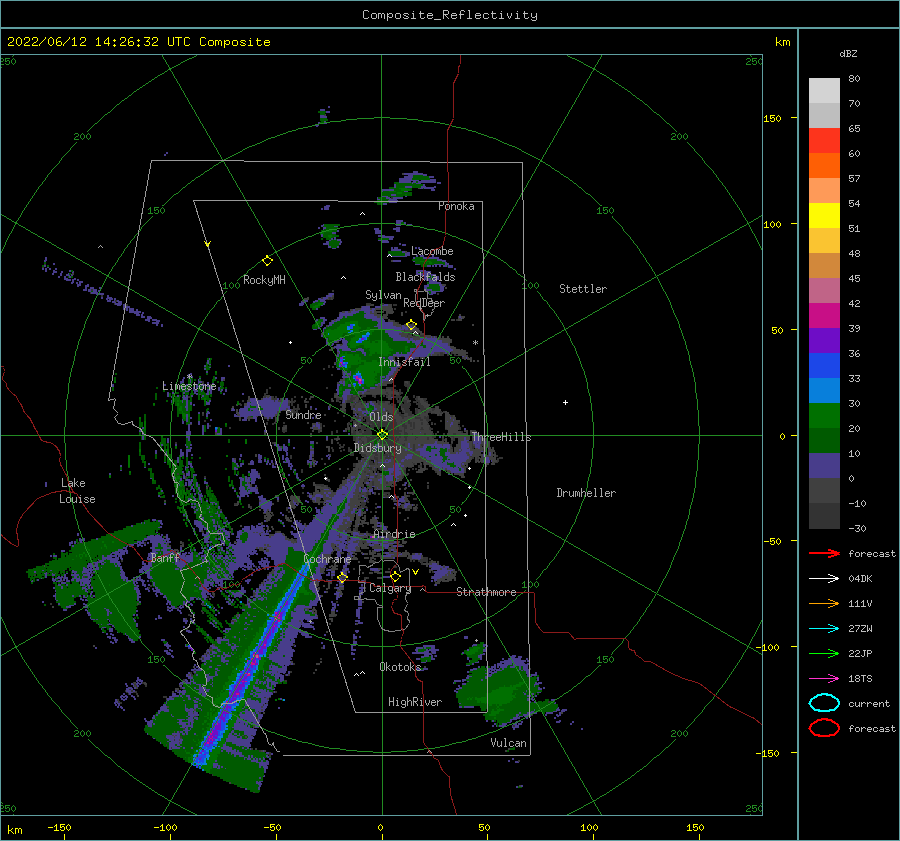Select the white 04DK arrow icon

pos(824,578)
